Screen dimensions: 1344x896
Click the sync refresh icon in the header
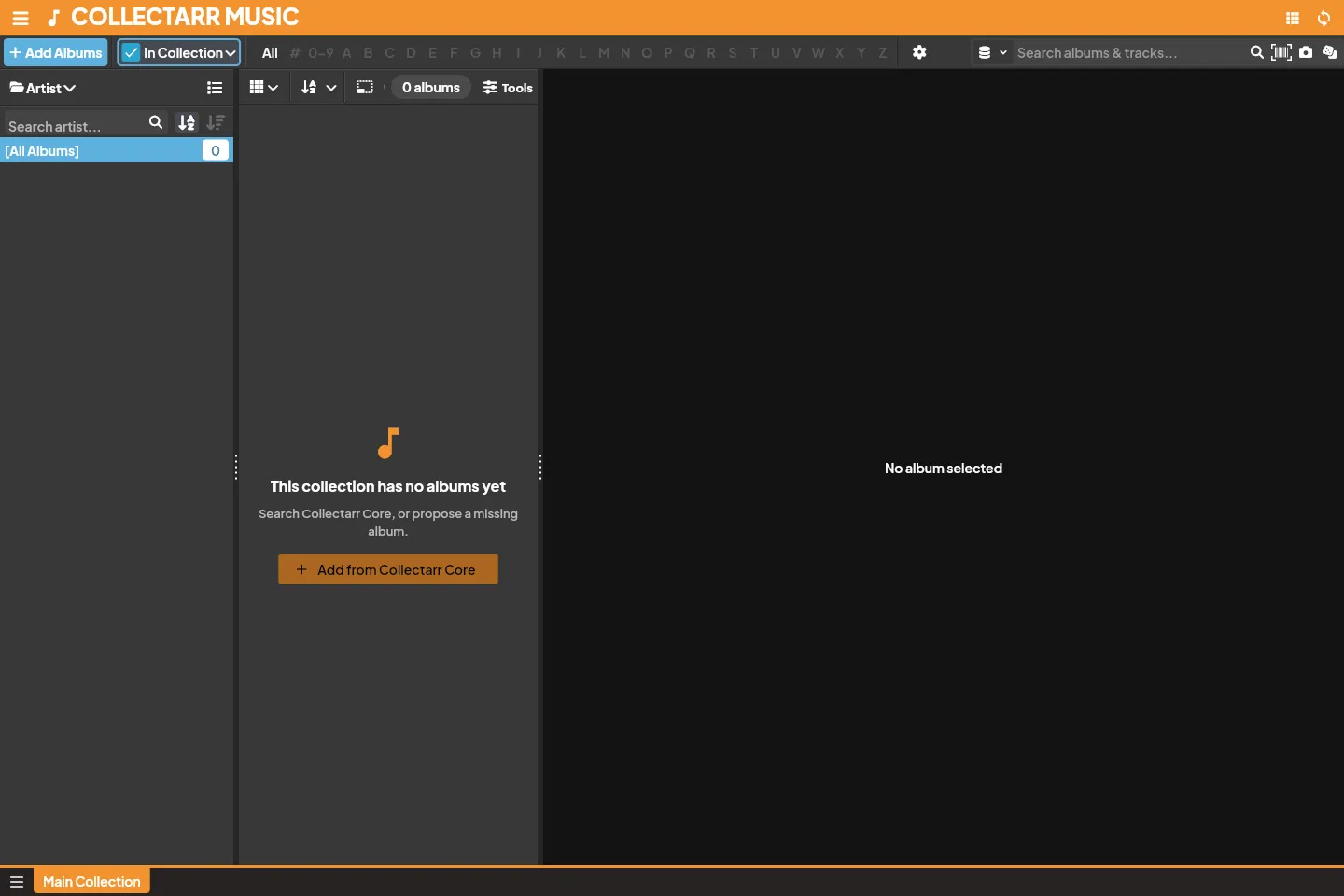1323,18
